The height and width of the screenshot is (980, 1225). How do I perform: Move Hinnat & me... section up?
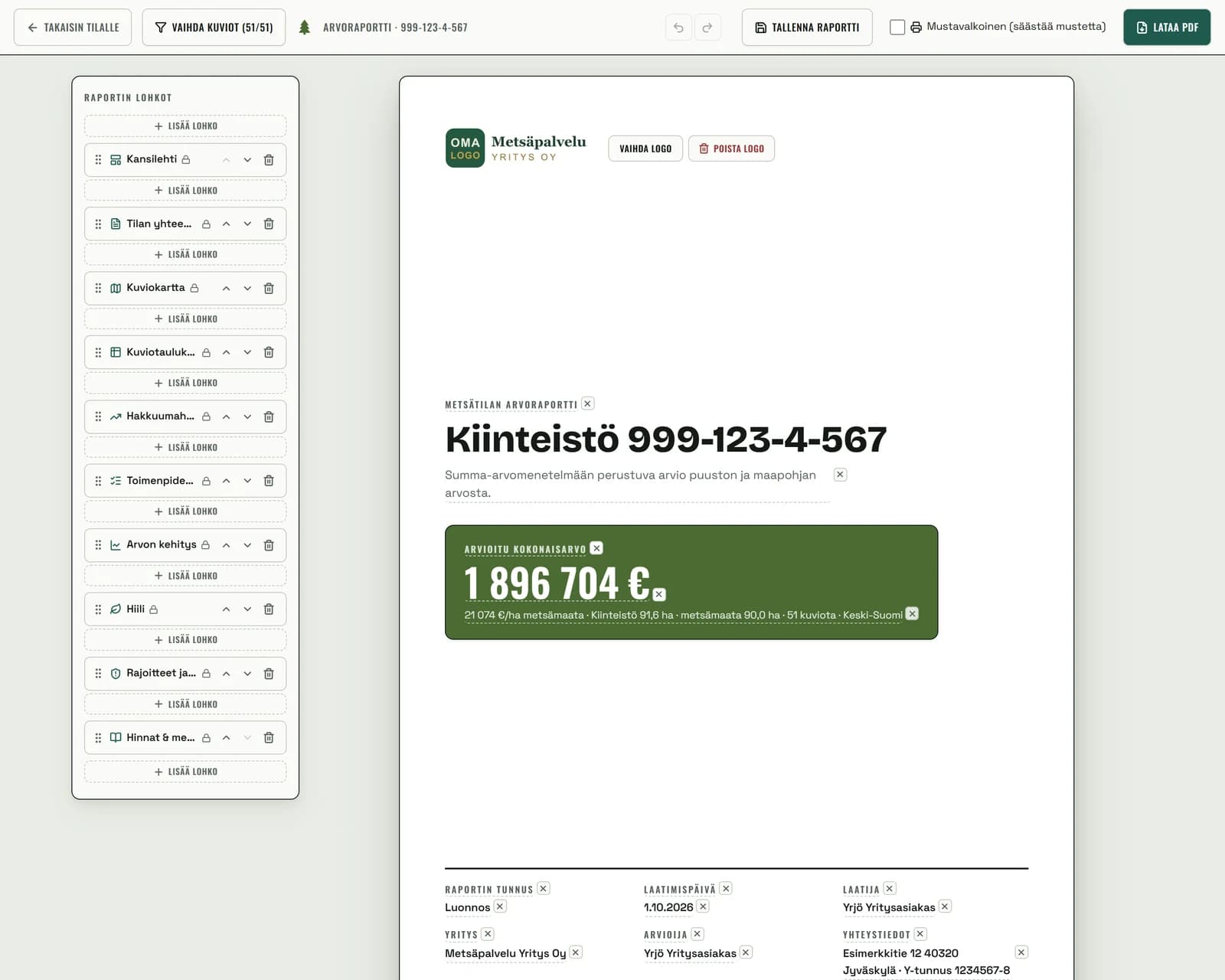(226, 738)
